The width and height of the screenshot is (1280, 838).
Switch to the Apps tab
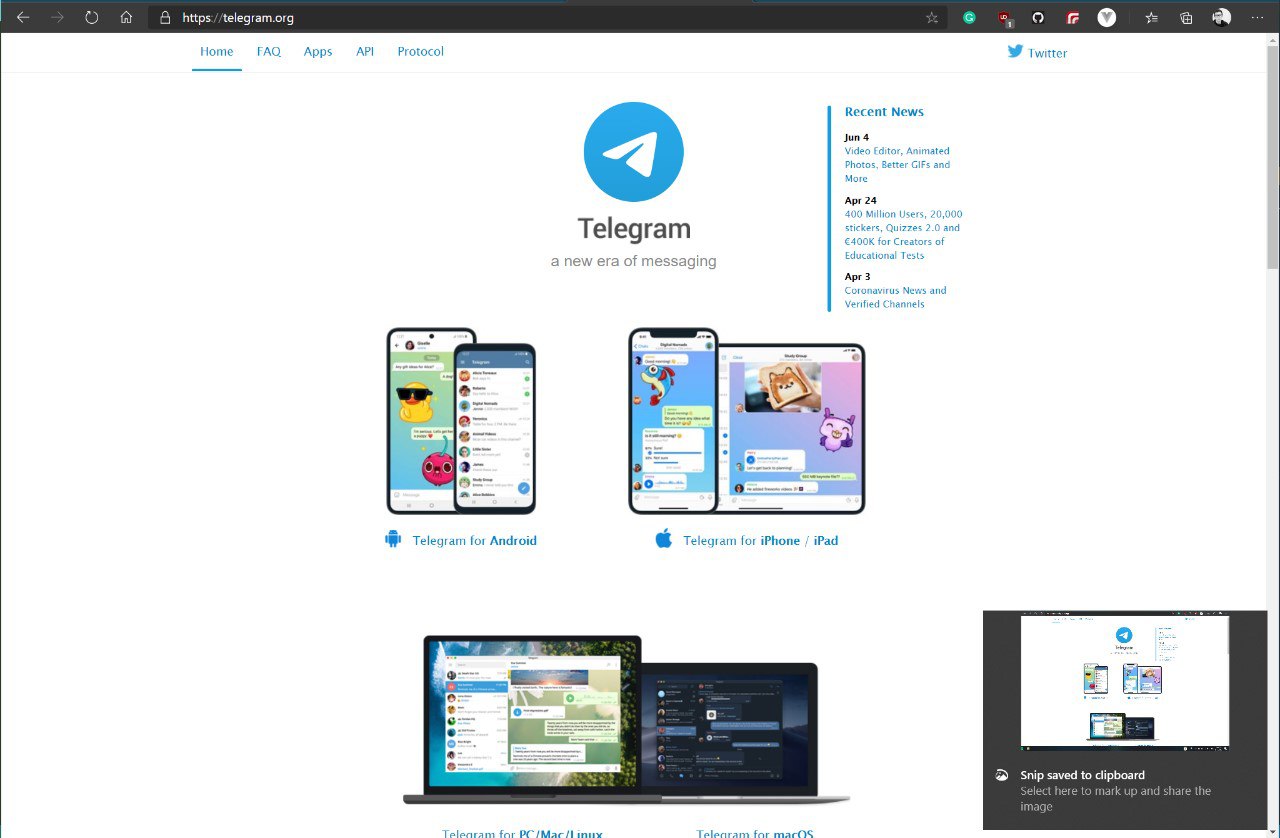coord(318,51)
